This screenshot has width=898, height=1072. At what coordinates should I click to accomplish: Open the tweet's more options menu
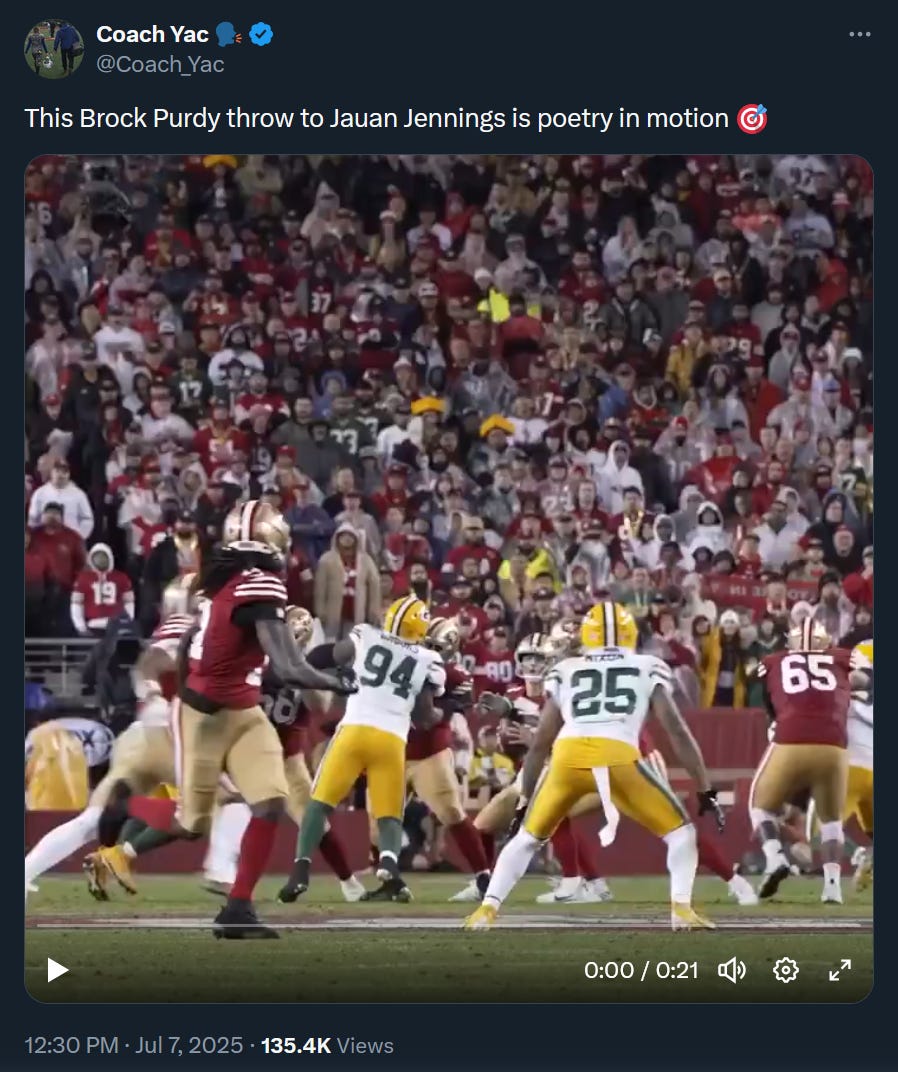tap(860, 34)
